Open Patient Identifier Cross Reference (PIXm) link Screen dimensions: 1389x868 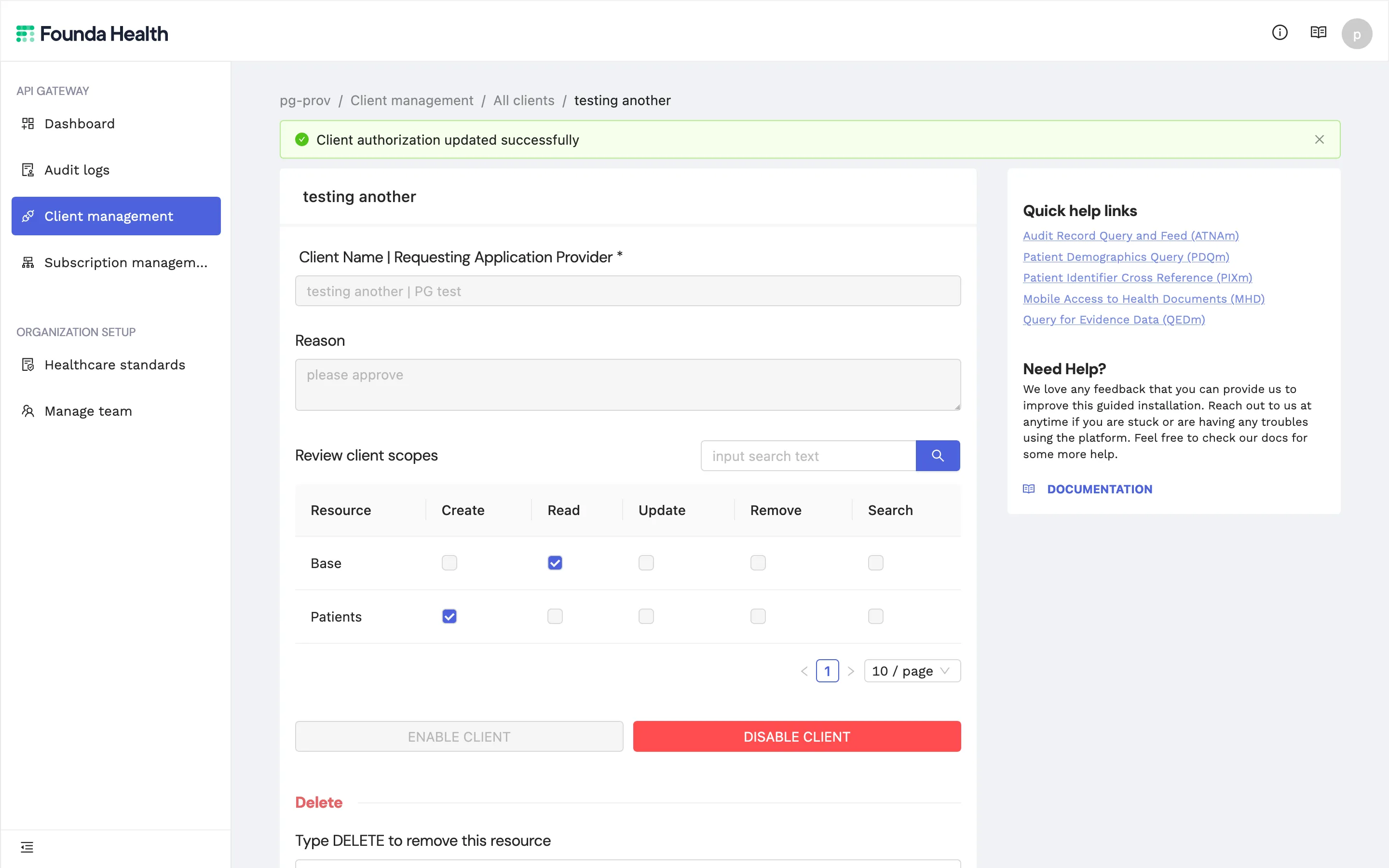[1138, 278]
